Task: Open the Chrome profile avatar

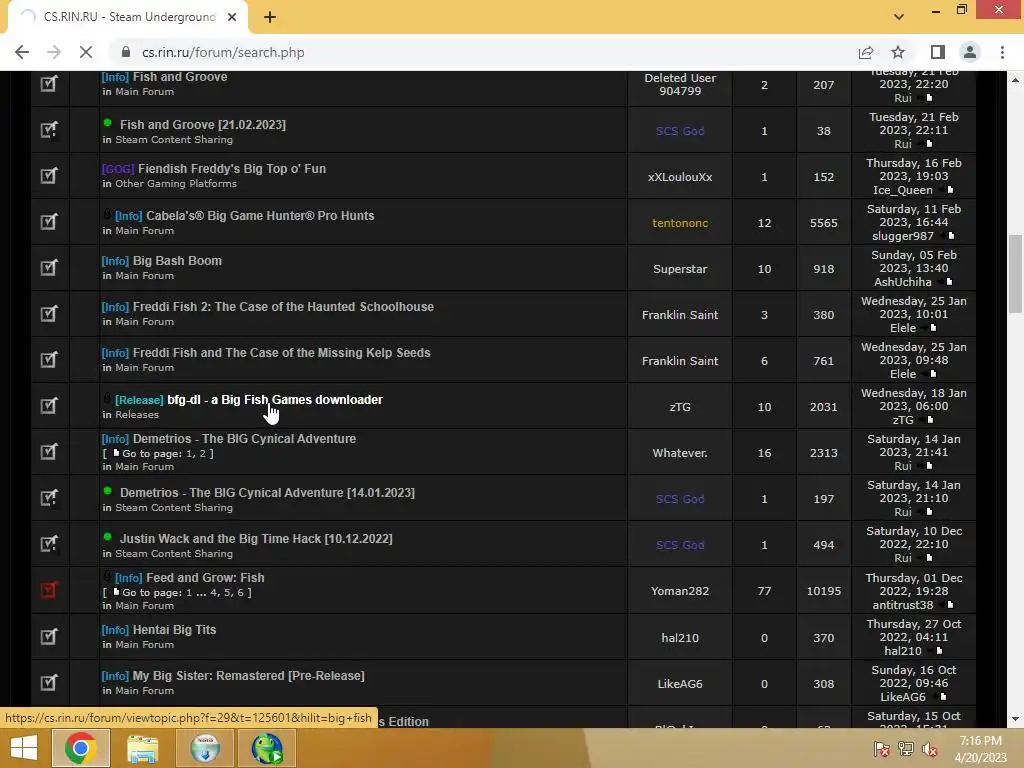Action: click(970, 52)
